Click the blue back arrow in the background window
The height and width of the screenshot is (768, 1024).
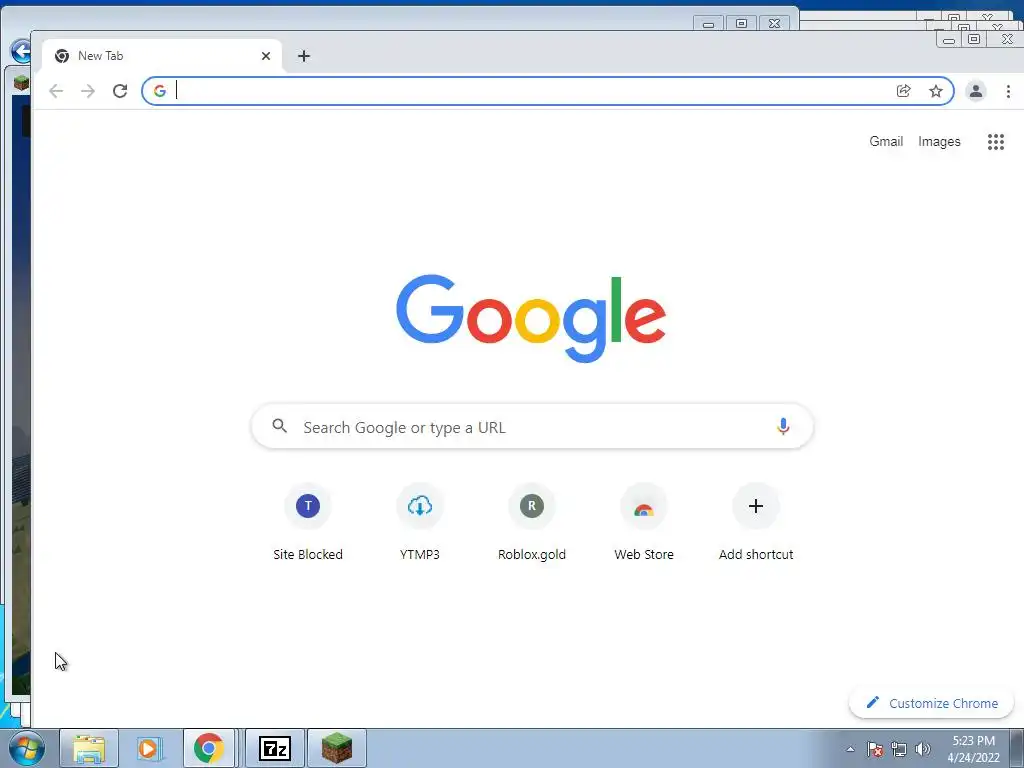[20, 51]
